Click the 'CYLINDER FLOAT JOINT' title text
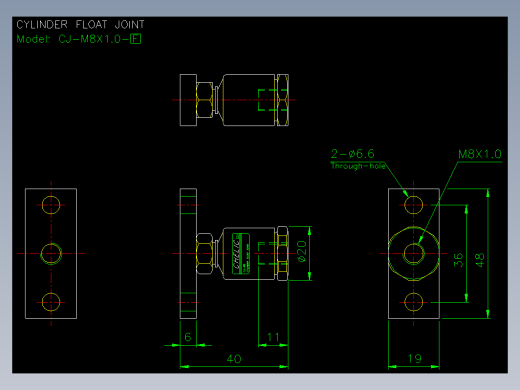 (x=80, y=25)
